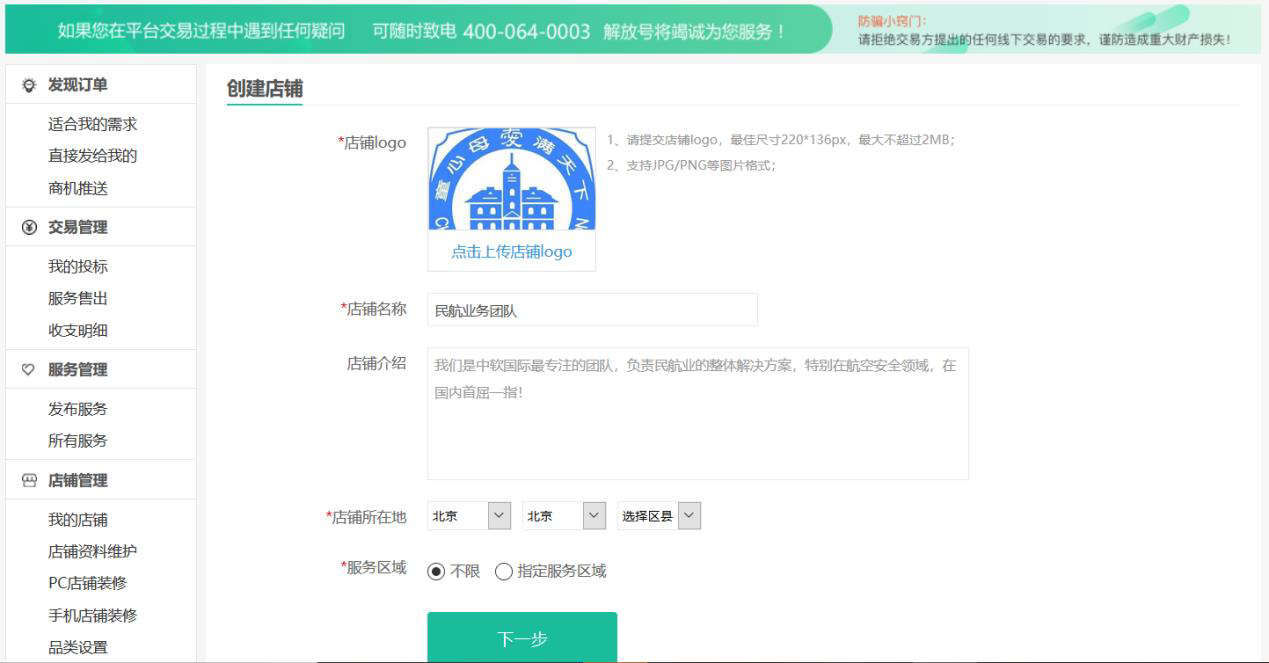Viewport: 1269px width, 663px height.
Task: Open 适合我的需求 in the sidebar
Action: 92,125
